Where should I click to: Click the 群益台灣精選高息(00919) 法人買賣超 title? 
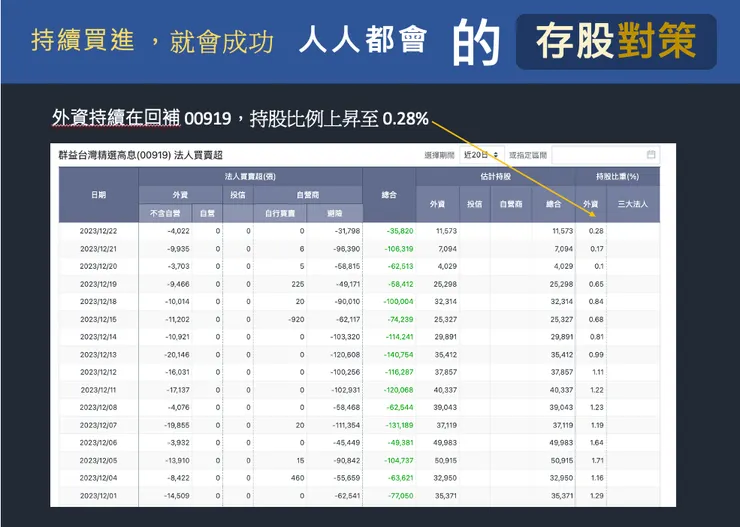[140, 155]
